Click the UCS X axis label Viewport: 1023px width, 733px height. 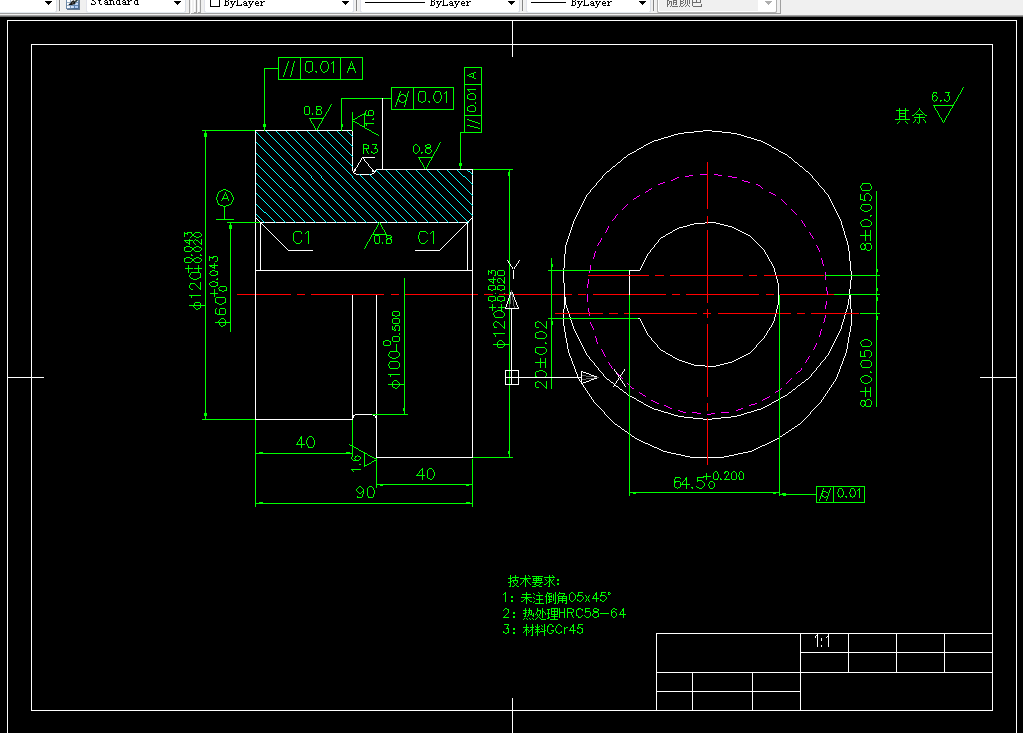(619, 377)
